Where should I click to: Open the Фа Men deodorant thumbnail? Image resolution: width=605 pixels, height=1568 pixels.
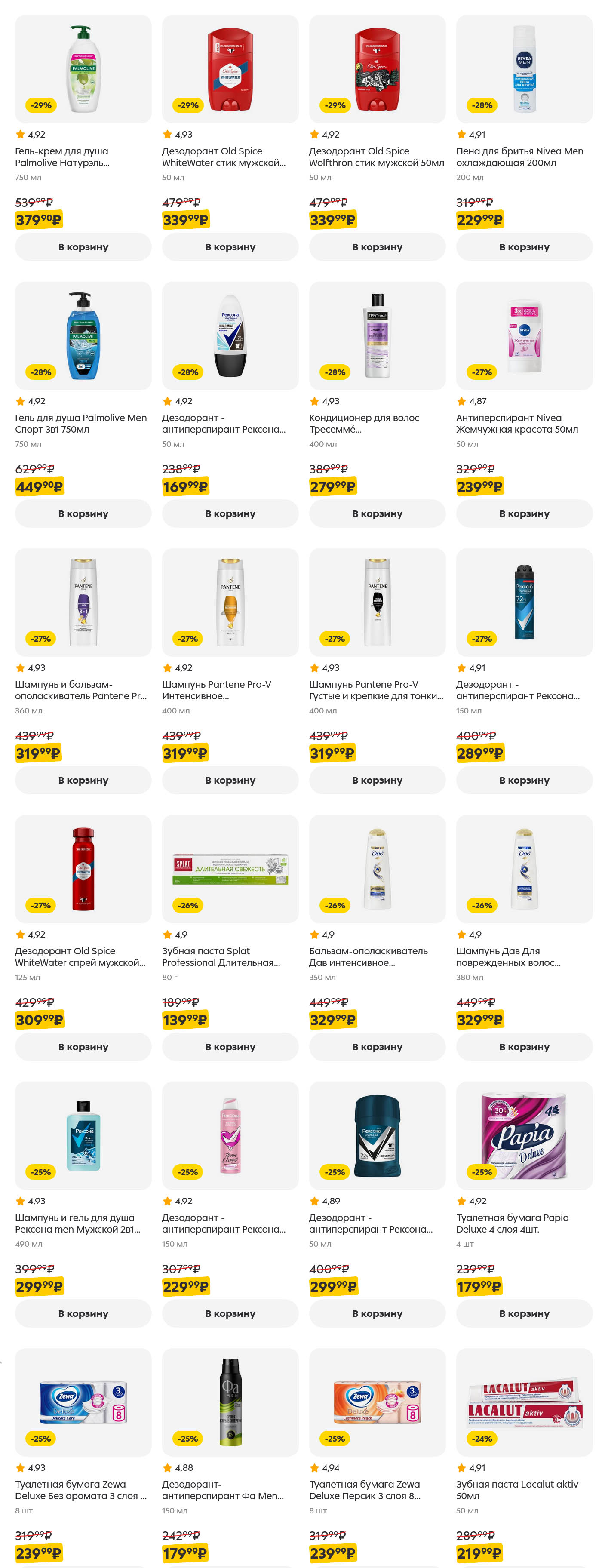click(x=230, y=1402)
